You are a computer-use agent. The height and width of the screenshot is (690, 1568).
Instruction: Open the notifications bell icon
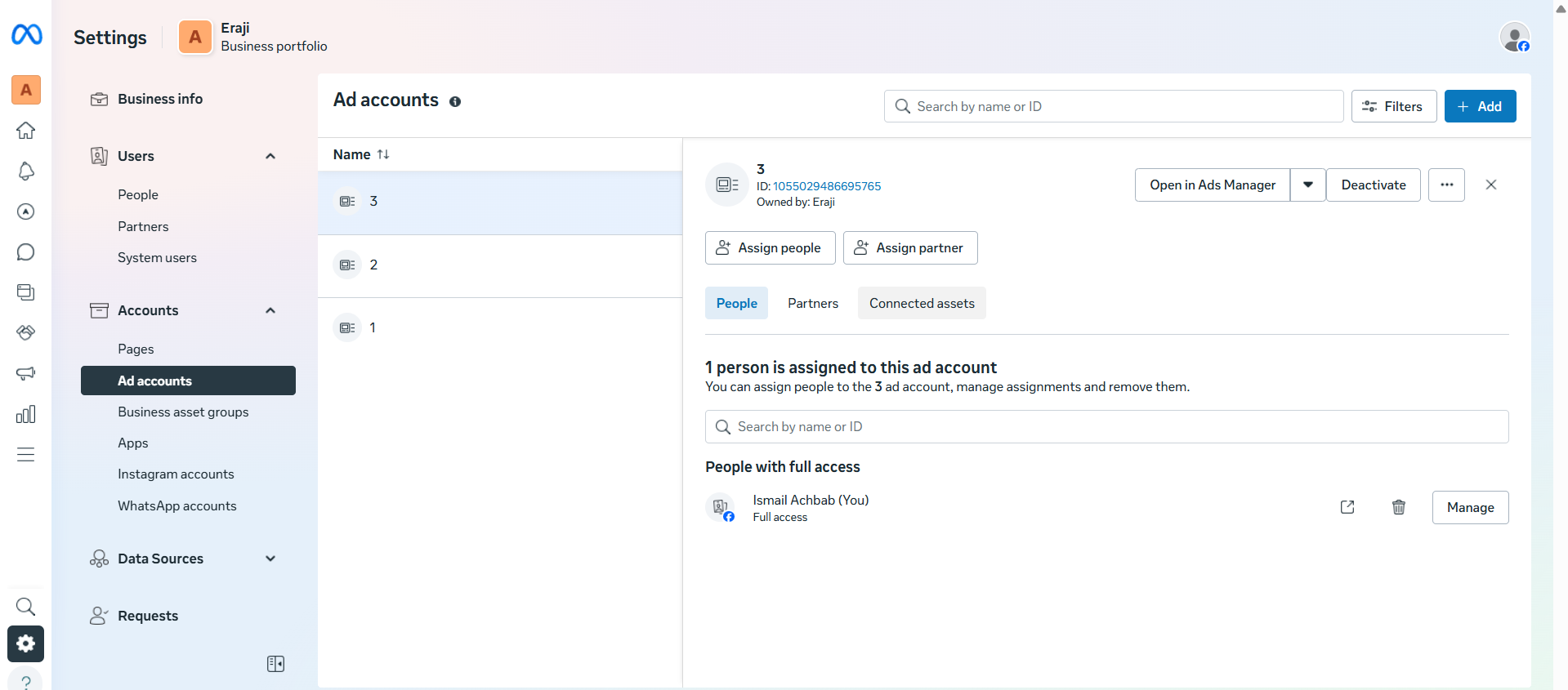26,171
